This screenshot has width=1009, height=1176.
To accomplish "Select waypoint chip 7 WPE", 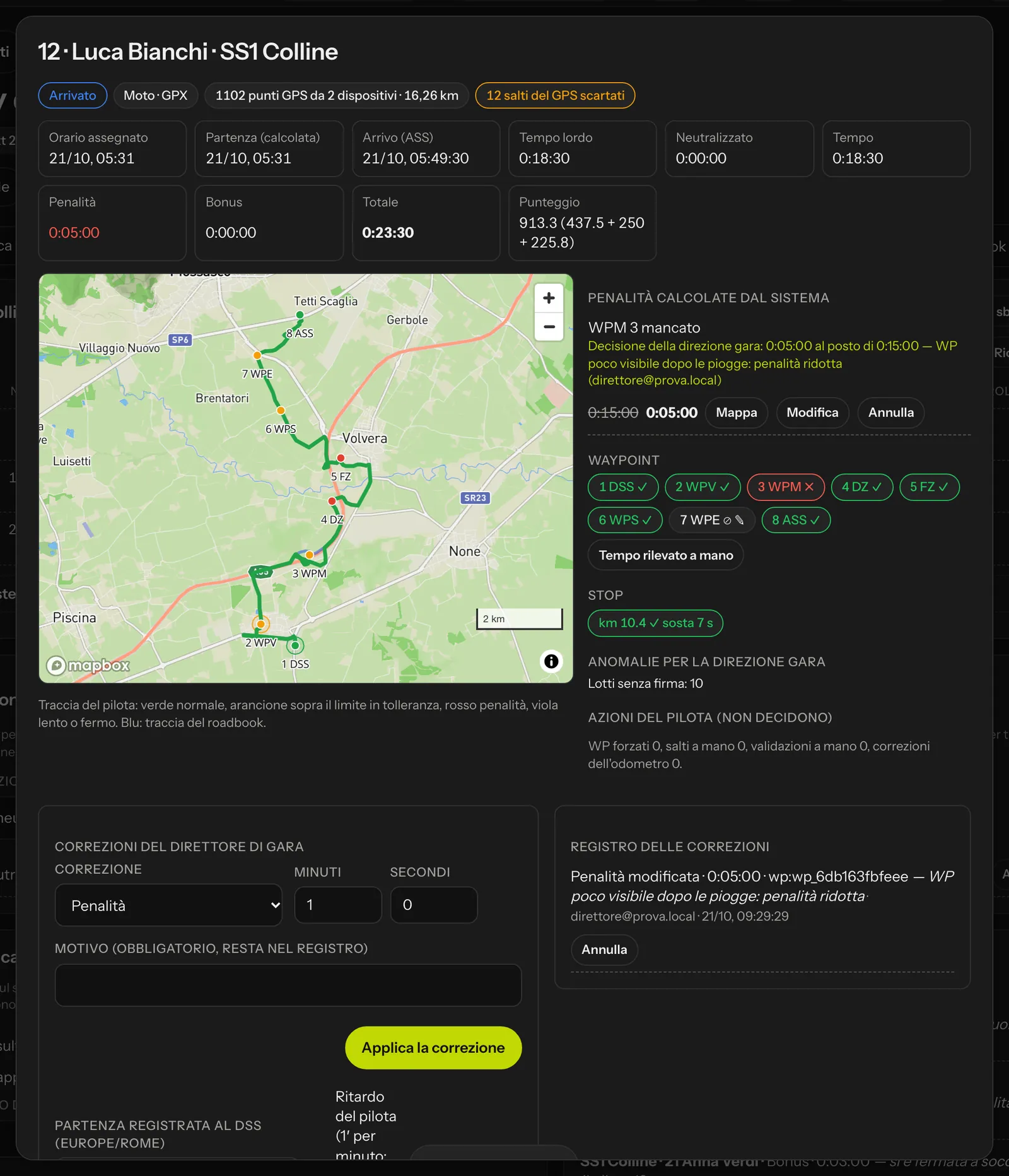I will (712, 520).
